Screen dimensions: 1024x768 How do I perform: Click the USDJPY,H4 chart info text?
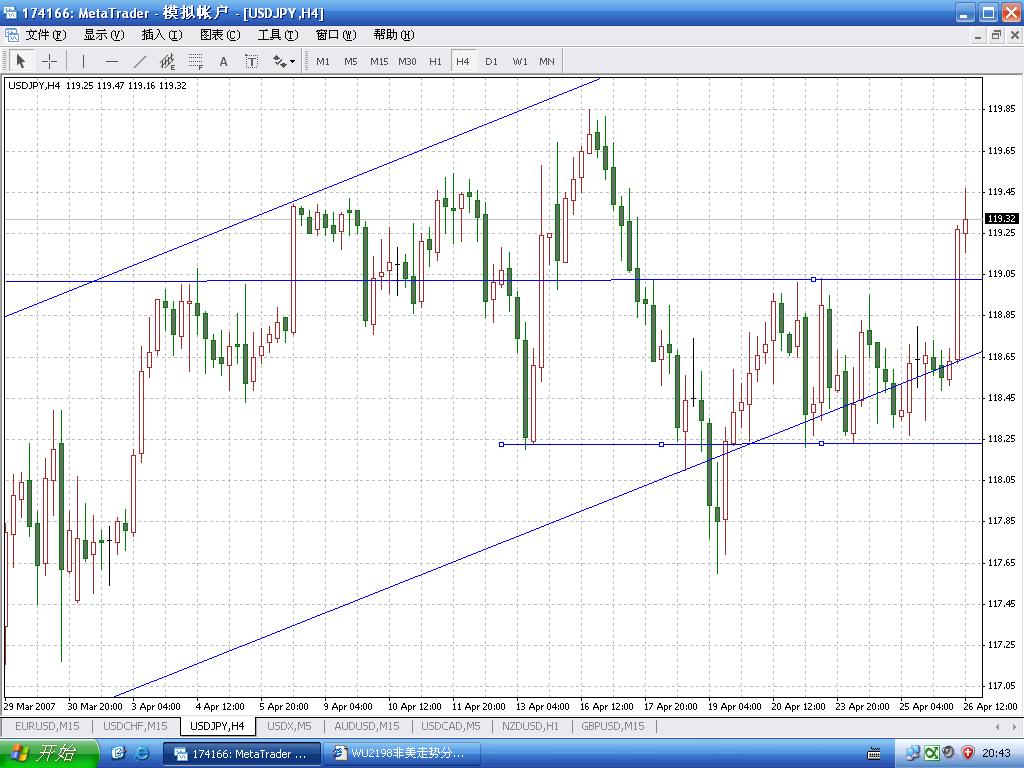click(x=97, y=86)
